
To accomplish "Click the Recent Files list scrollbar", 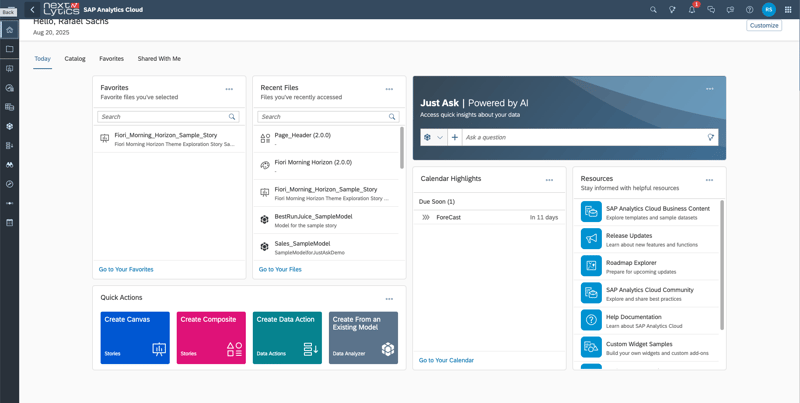I will pos(402,148).
